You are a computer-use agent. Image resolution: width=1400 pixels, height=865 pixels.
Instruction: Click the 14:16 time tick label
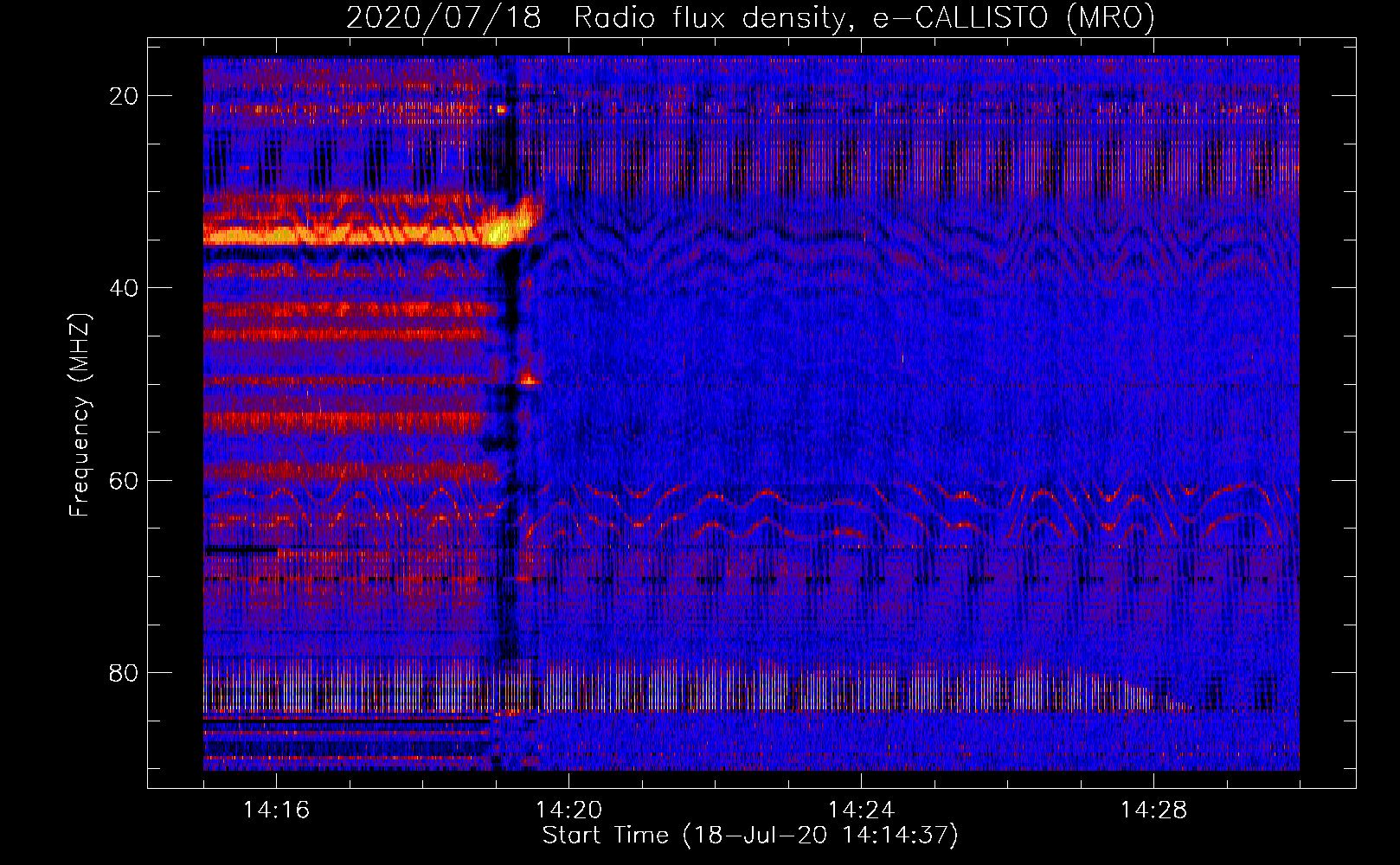click(x=276, y=810)
